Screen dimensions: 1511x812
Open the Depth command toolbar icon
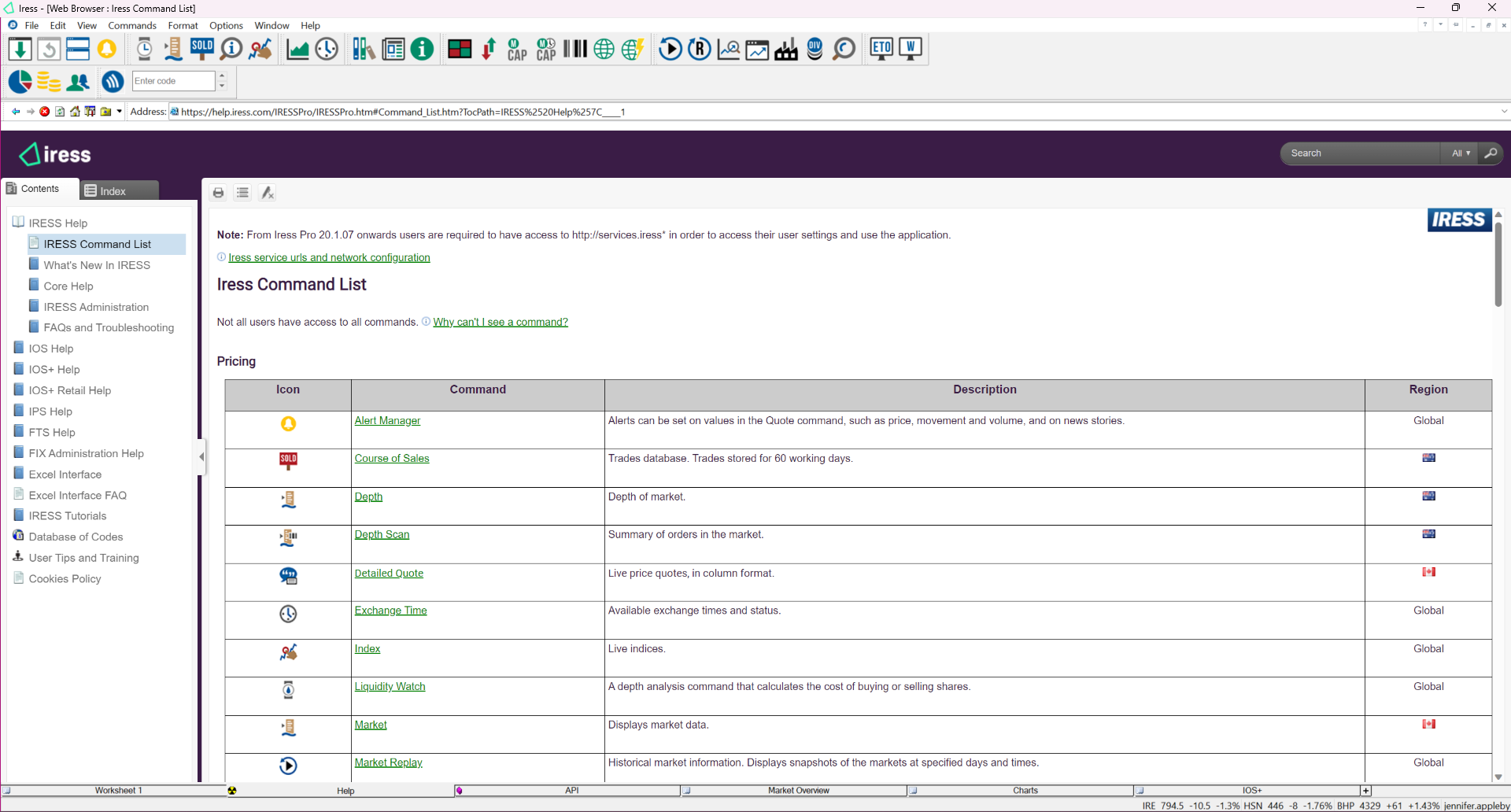coord(173,49)
